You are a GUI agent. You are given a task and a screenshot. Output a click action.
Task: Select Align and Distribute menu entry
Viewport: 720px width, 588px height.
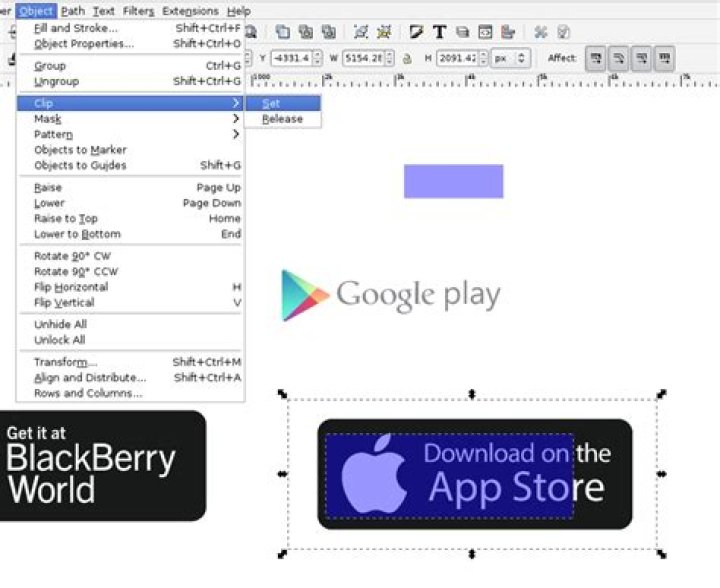pos(129,377)
